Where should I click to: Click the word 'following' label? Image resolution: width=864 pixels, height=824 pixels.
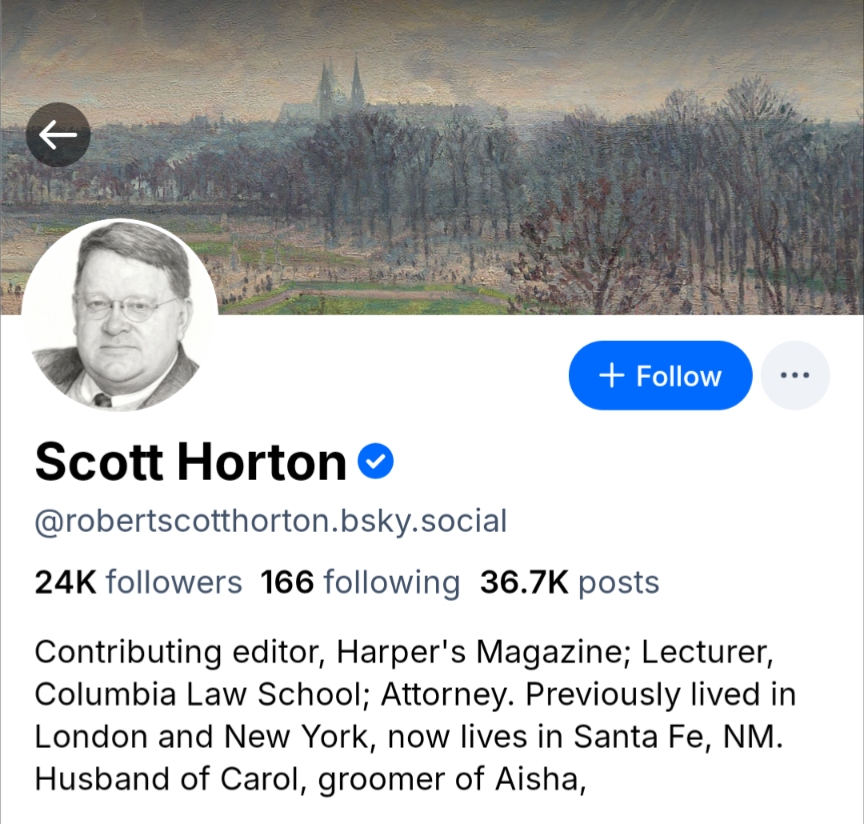[x=391, y=583]
